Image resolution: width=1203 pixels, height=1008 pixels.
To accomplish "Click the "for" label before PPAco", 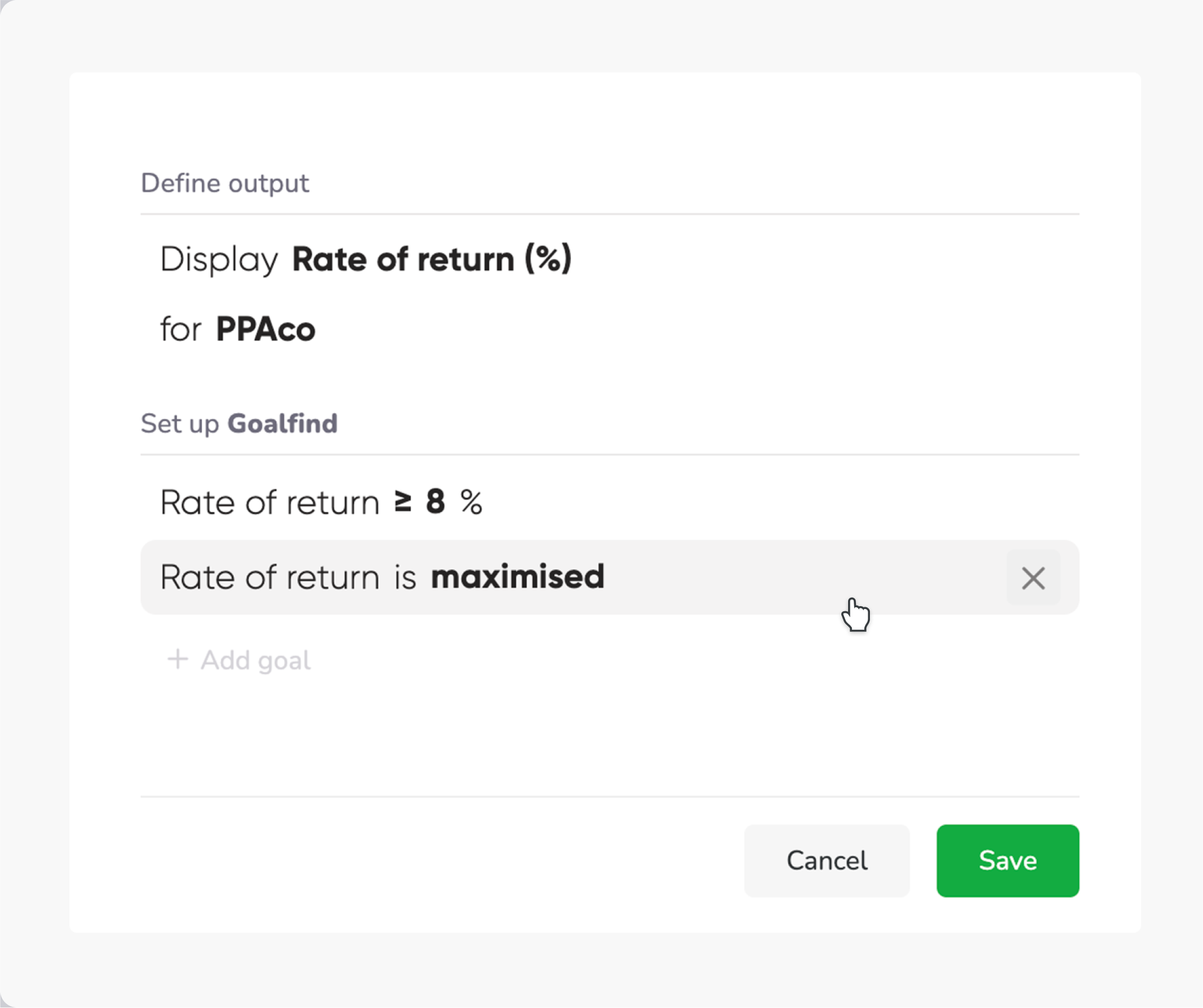I will [180, 330].
